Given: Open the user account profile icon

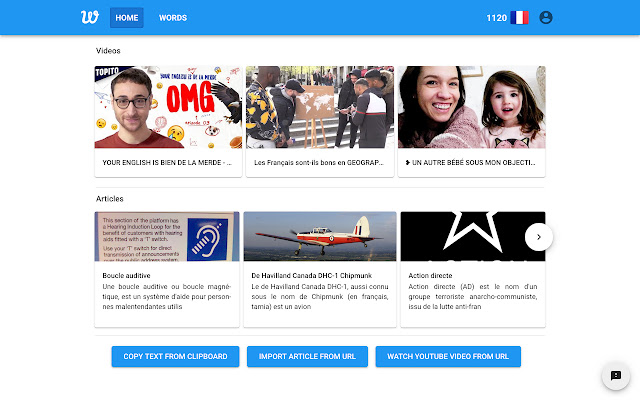Looking at the screenshot, I should [x=546, y=18].
